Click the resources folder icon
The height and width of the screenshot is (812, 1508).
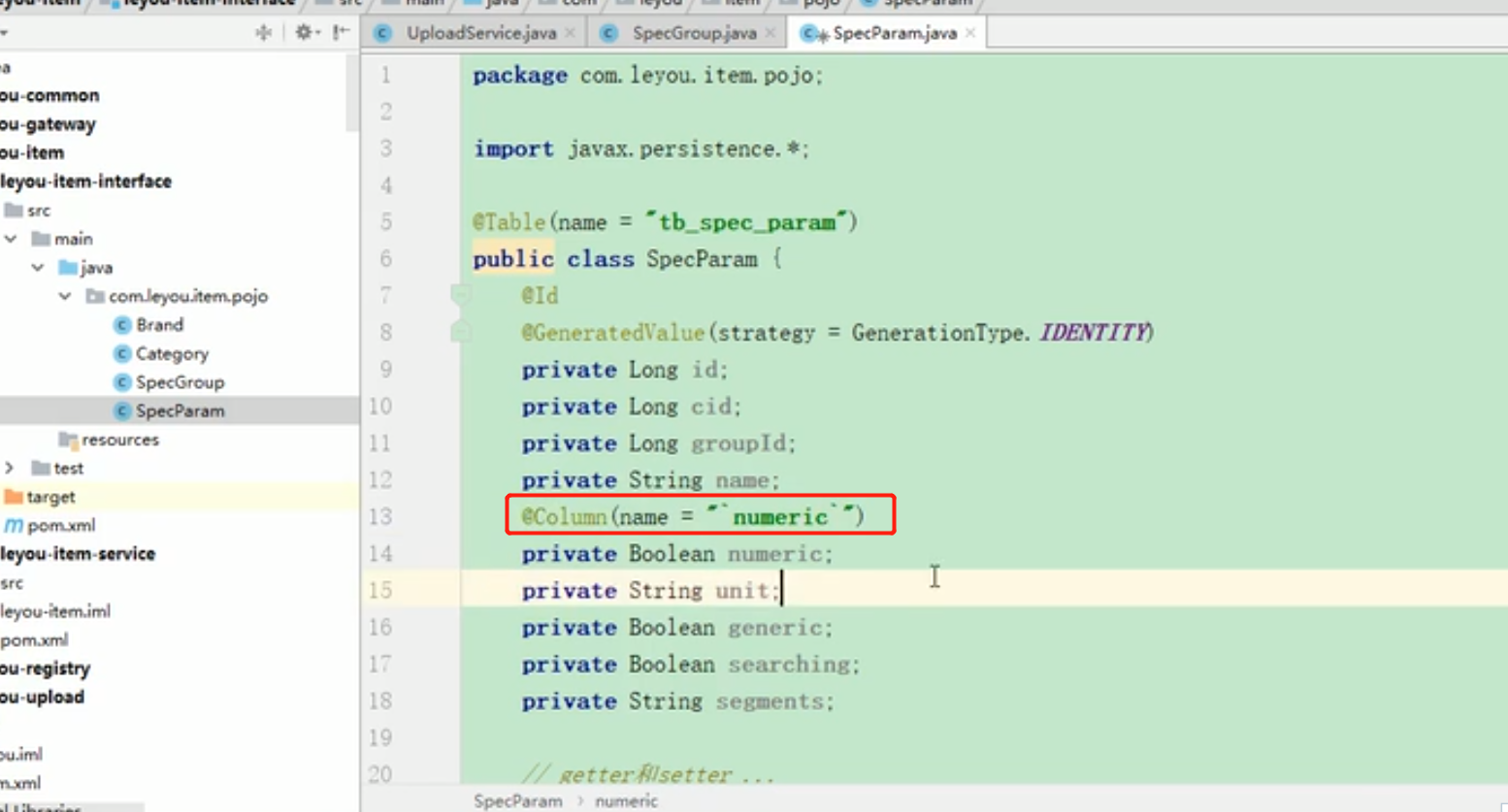coord(68,440)
